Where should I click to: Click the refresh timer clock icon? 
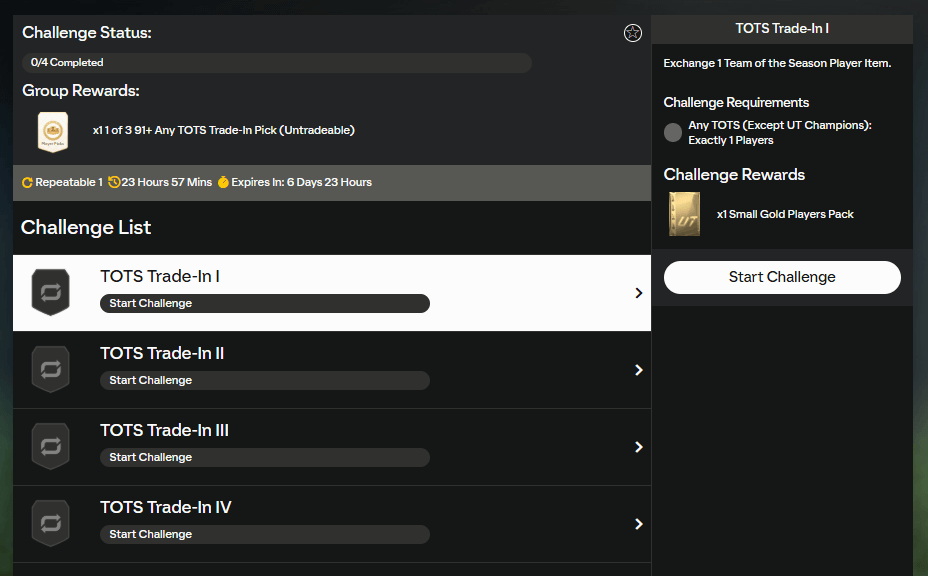click(113, 181)
